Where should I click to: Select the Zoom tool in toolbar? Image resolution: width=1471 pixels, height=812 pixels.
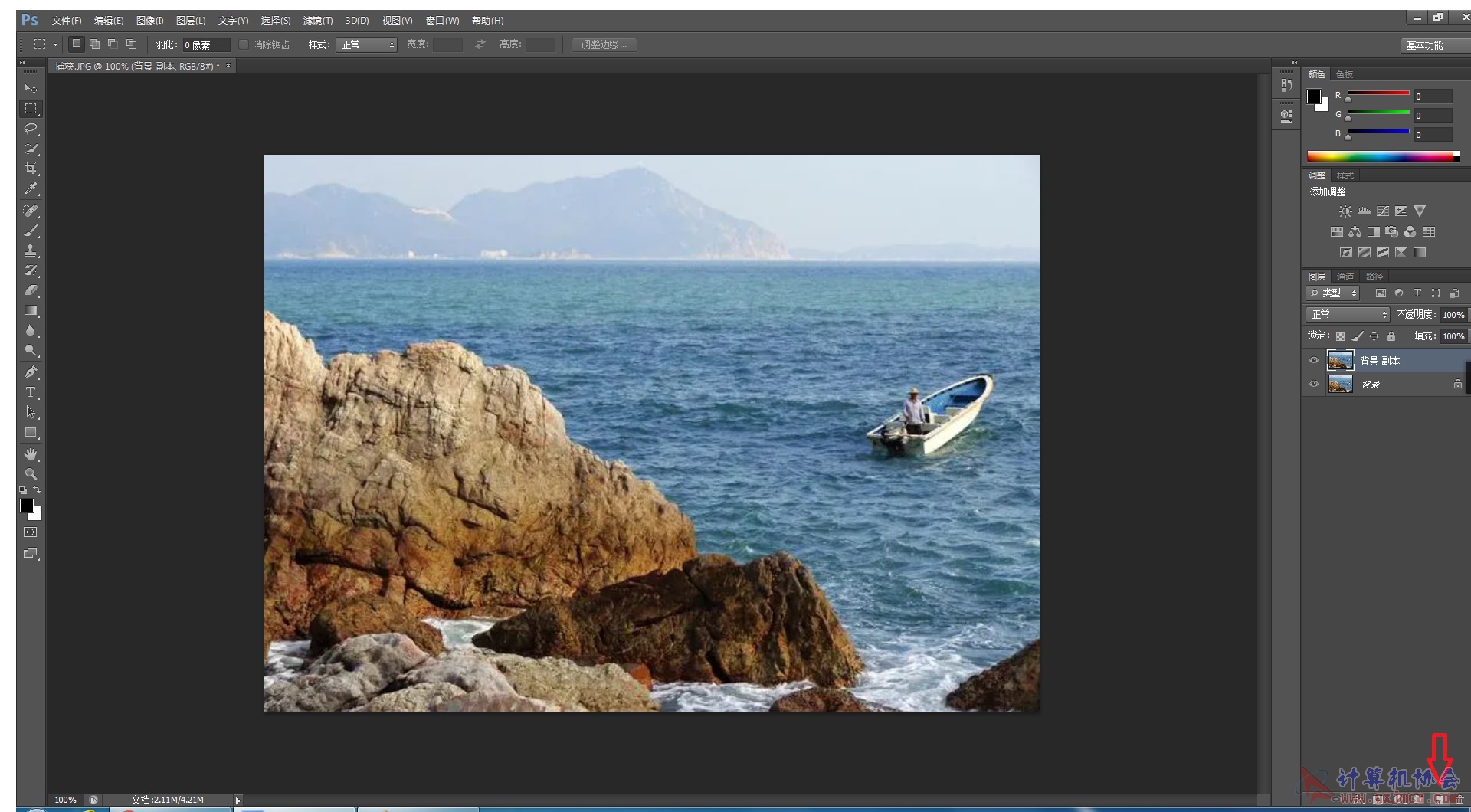pyautogui.click(x=31, y=474)
